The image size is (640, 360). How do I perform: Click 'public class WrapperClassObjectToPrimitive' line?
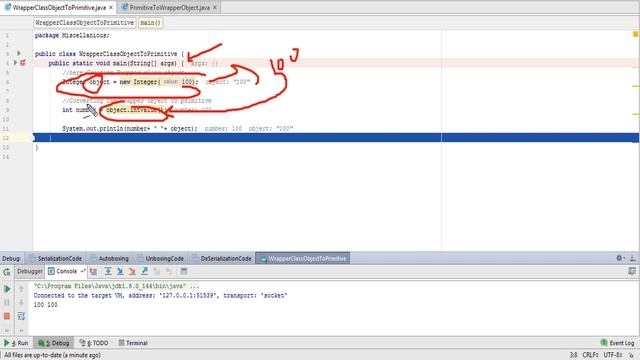click(x=109, y=54)
